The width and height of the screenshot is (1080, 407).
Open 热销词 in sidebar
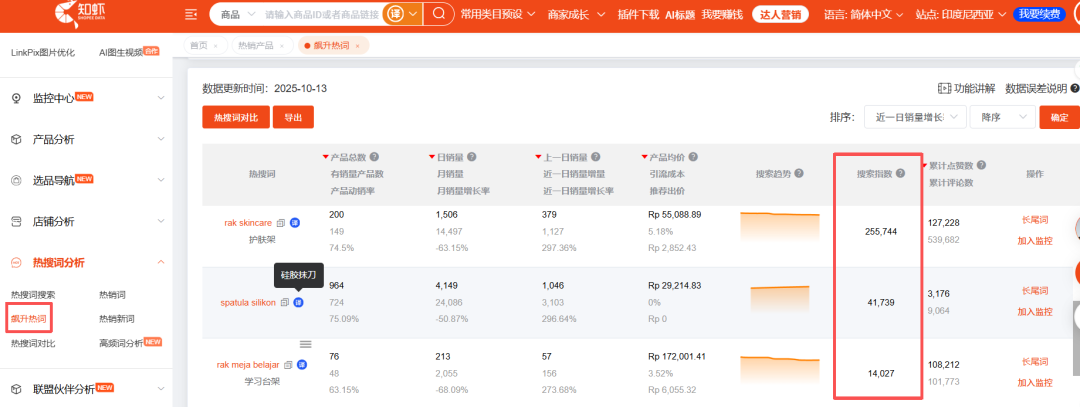112,295
